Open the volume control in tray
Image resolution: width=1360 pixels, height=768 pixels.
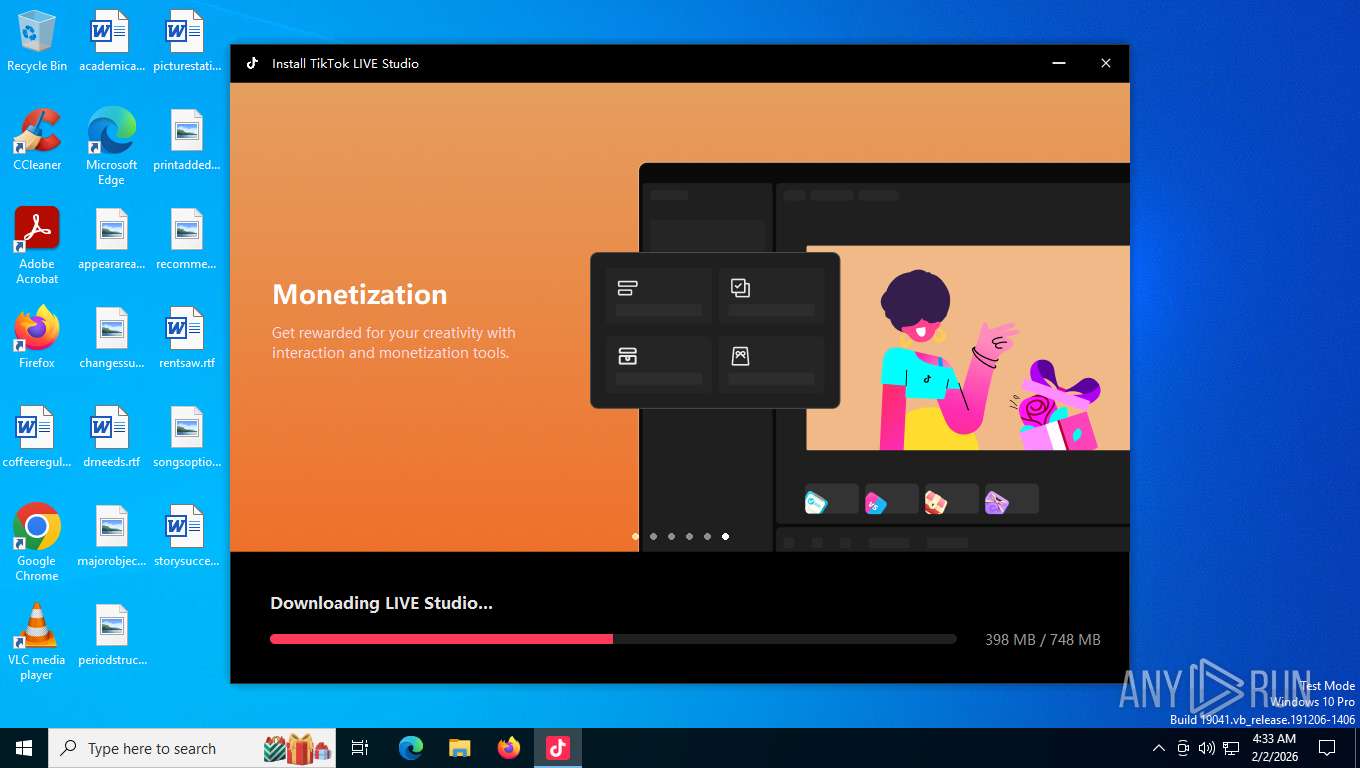point(1207,748)
